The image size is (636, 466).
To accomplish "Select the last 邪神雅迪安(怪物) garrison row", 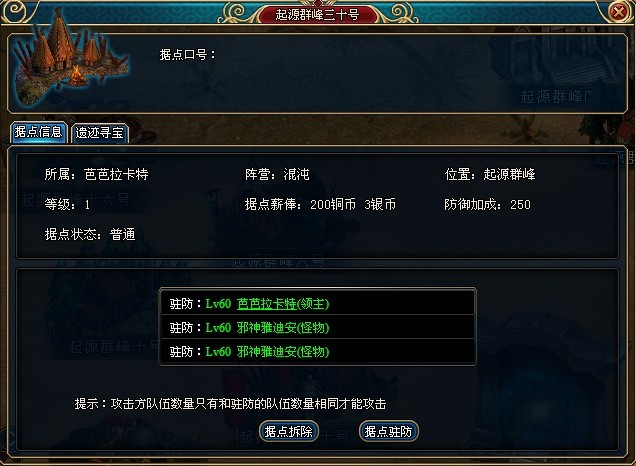I will (x=317, y=351).
